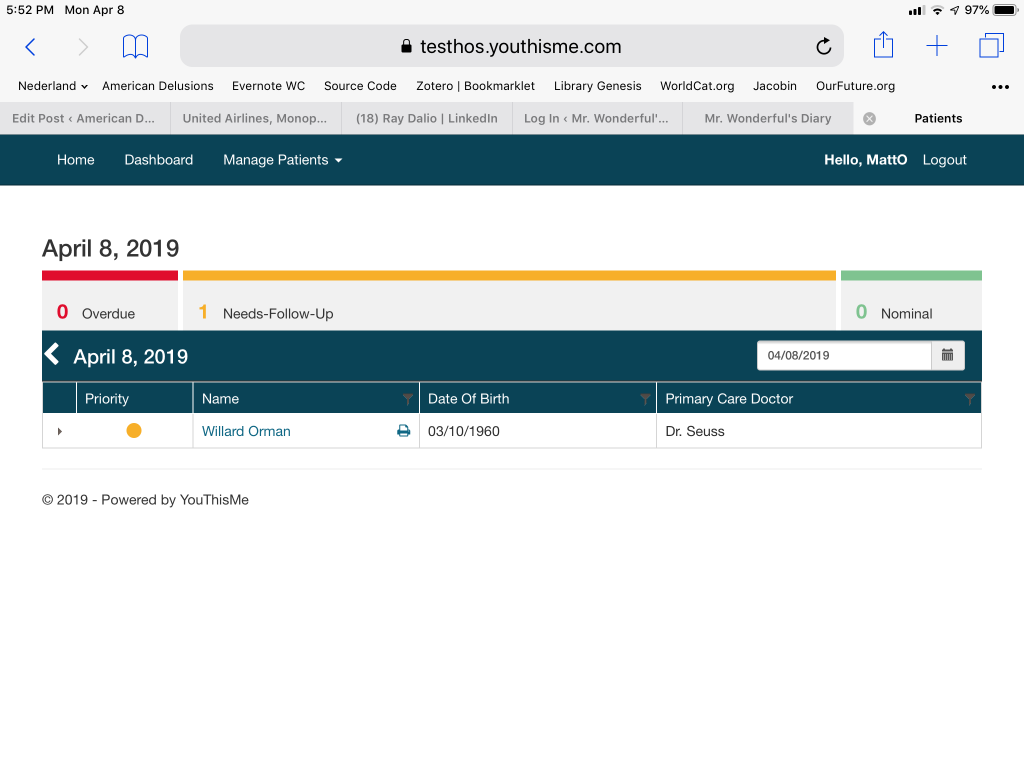Open the Dashboard navigation item
The width and height of the screenshot is (1024, 768).
pos(159,160)
